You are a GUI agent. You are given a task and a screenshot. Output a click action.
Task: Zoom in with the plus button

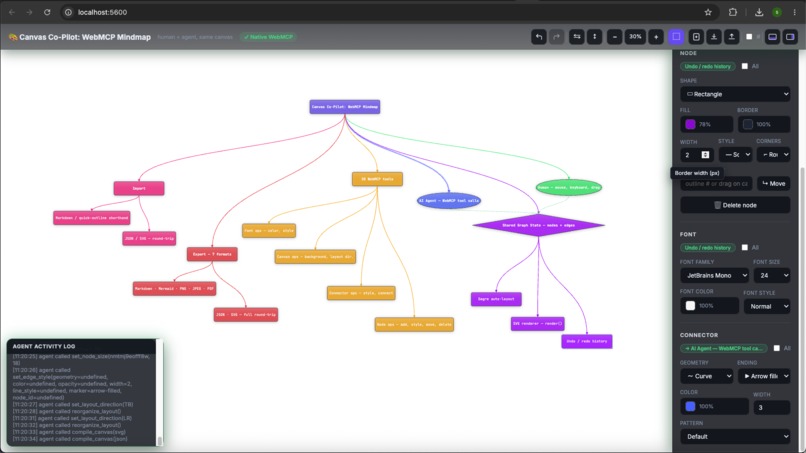pos(656,37)
